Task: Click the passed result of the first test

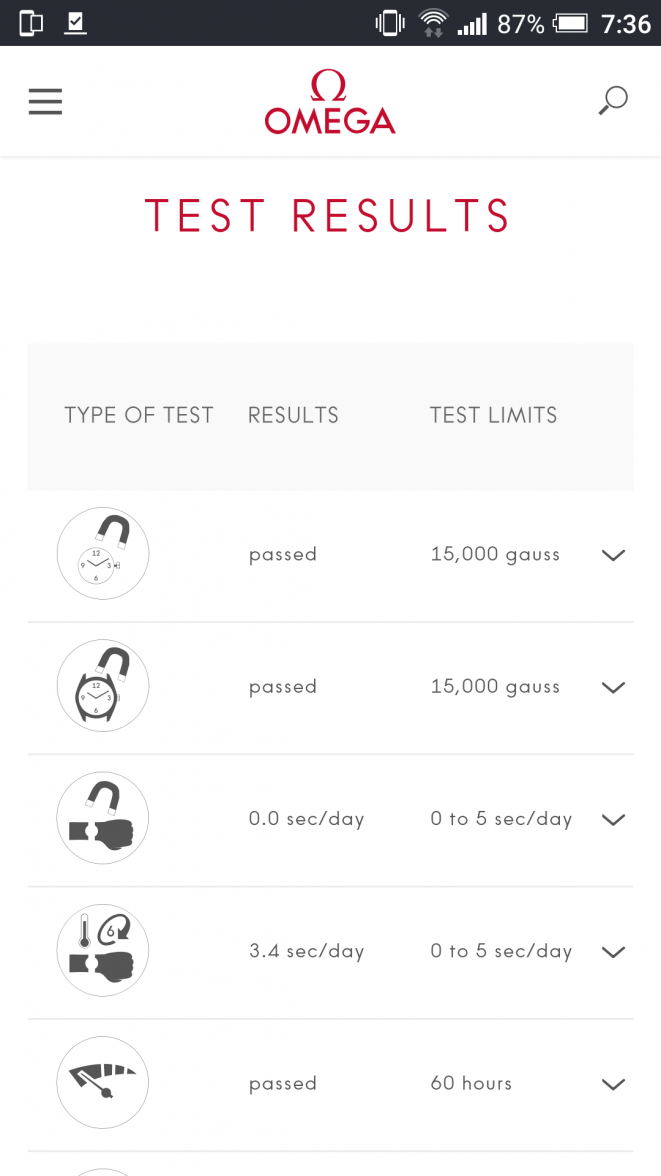Action: [x=283, y=554]
